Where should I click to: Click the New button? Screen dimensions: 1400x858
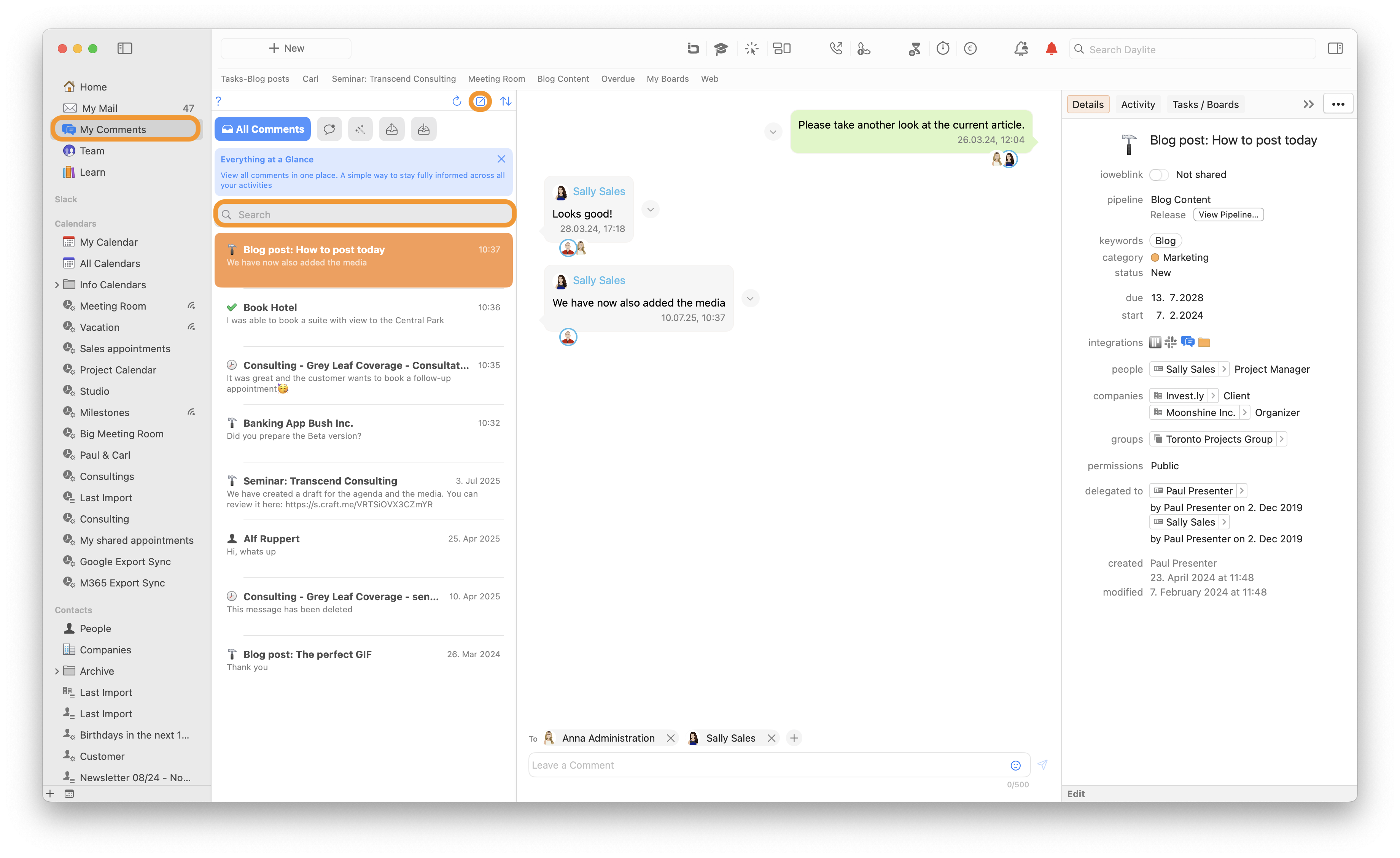pyautogui.click(x=286, y=48)
